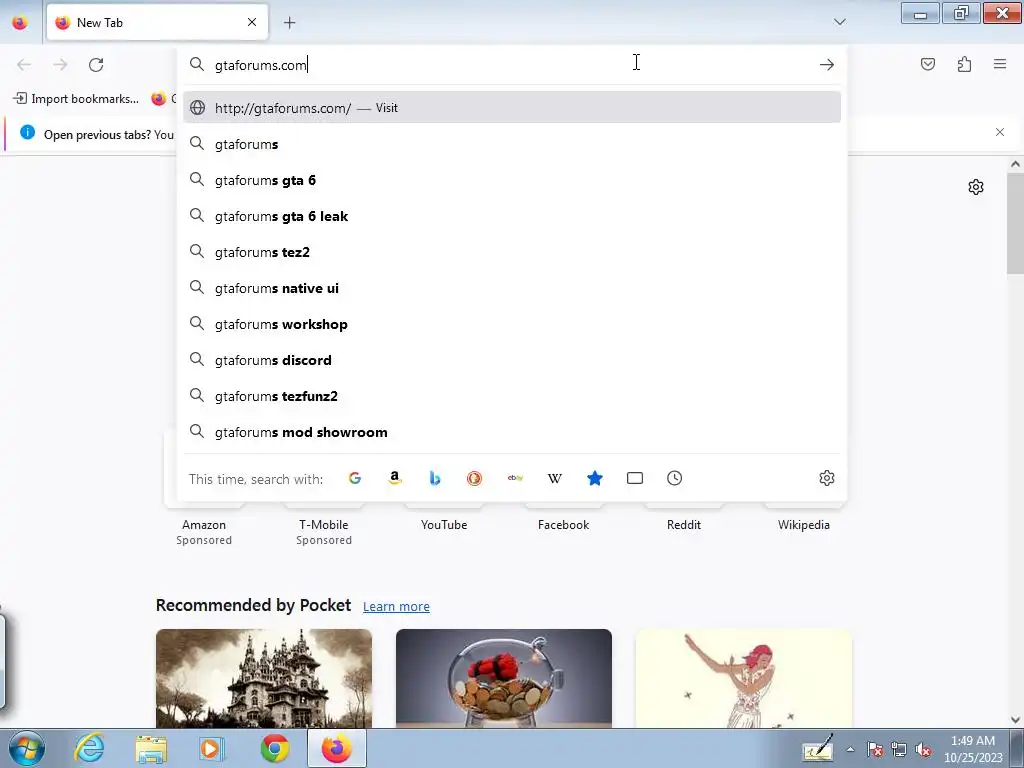Click the page vertical scrollbar thumb

pos(1015,223)
